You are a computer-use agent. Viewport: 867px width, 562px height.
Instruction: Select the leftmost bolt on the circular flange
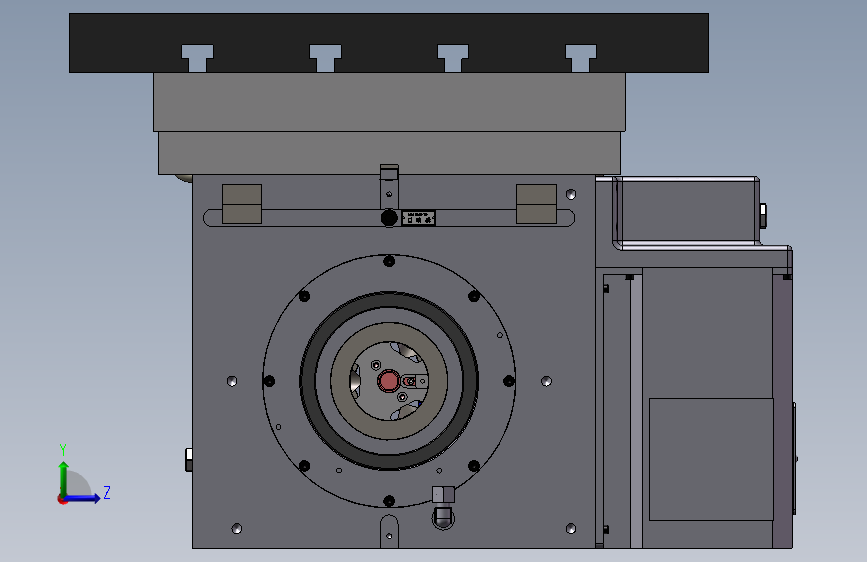pyautogui.click(x=269, y=381)
